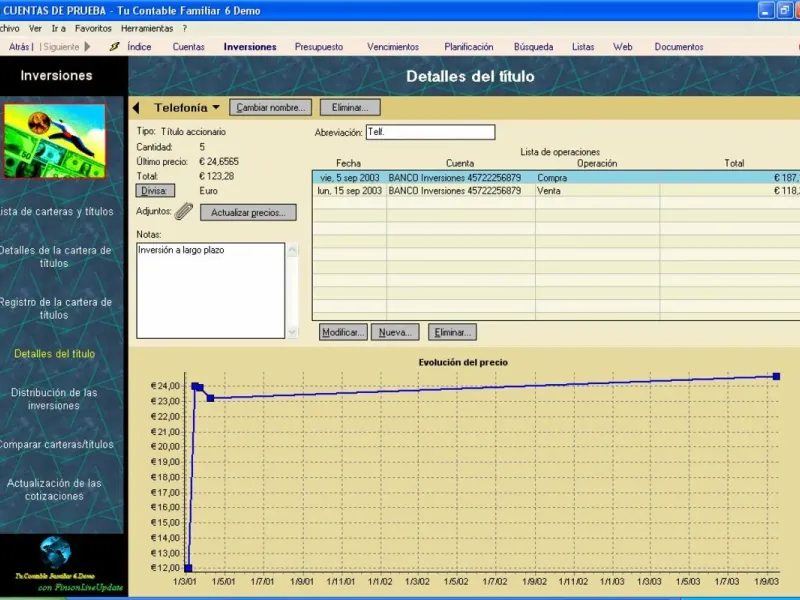
Task: Click the Eliminar... button next to Cambiar nombre
Action: coord(350,108)
